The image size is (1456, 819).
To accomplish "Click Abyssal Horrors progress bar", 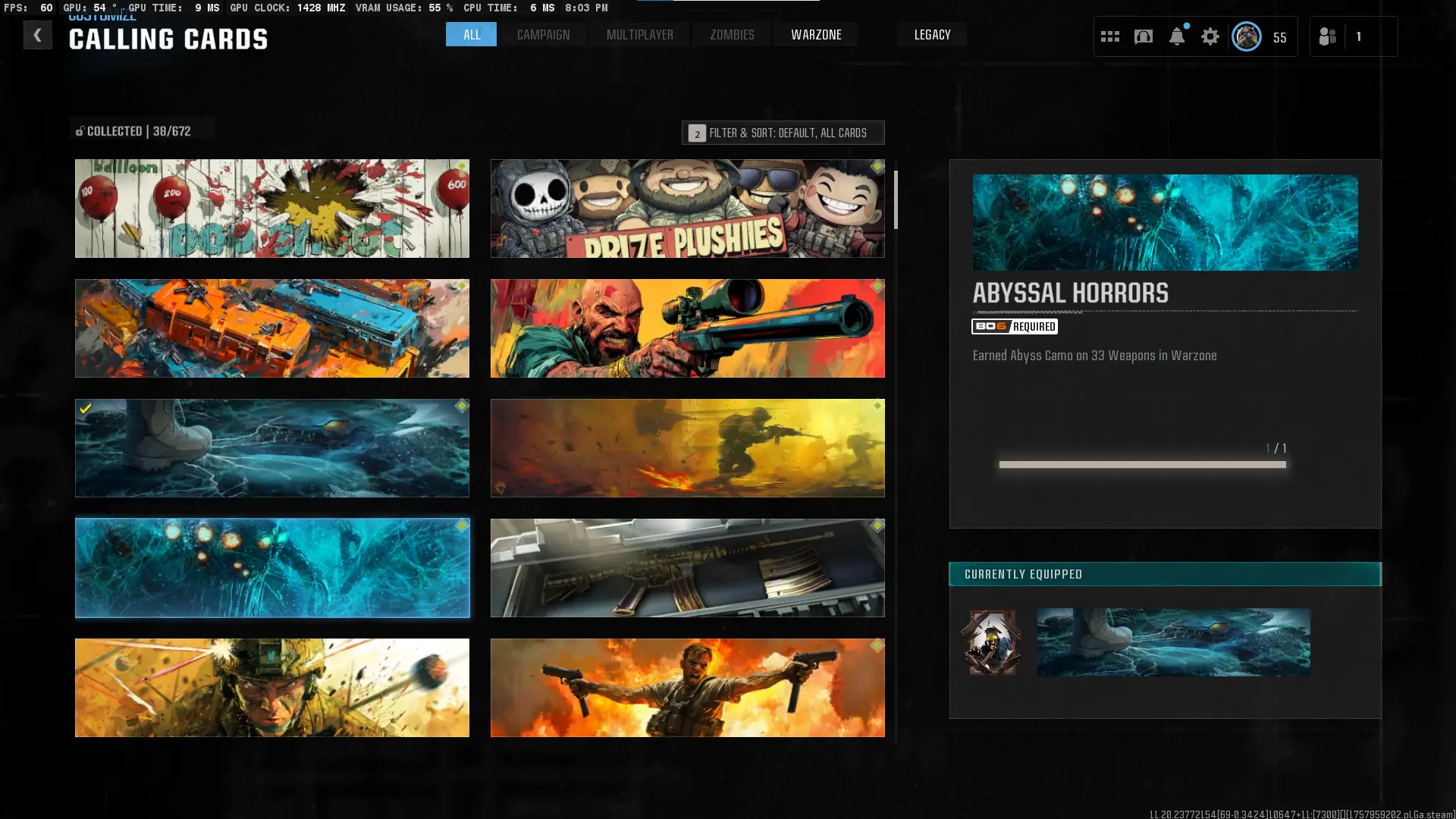I will click(1142, 465).
